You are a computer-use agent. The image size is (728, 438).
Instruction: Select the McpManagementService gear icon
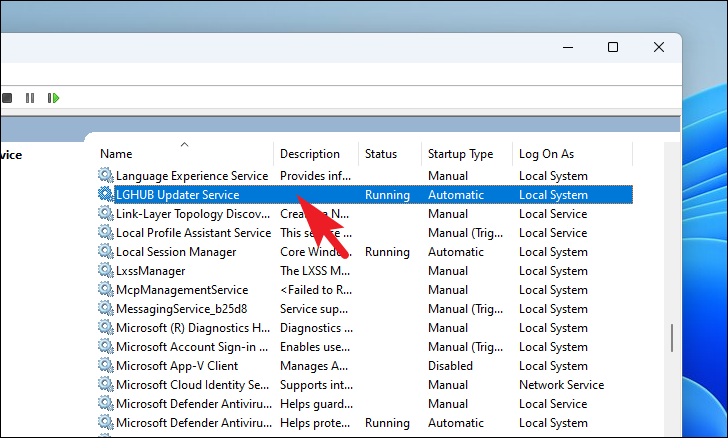pyautogui.click(x=106, y=289)
